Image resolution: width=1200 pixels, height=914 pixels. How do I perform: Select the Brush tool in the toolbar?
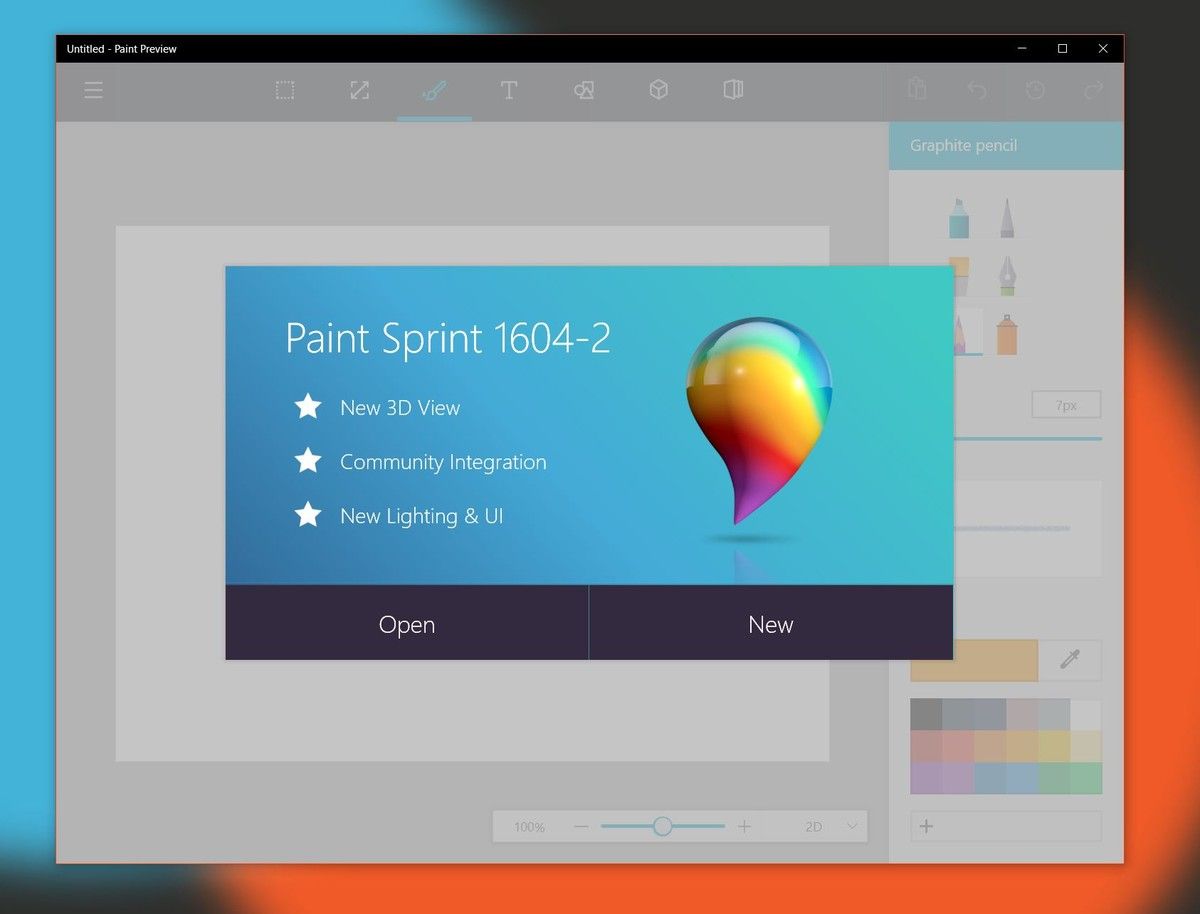(434, 90)
